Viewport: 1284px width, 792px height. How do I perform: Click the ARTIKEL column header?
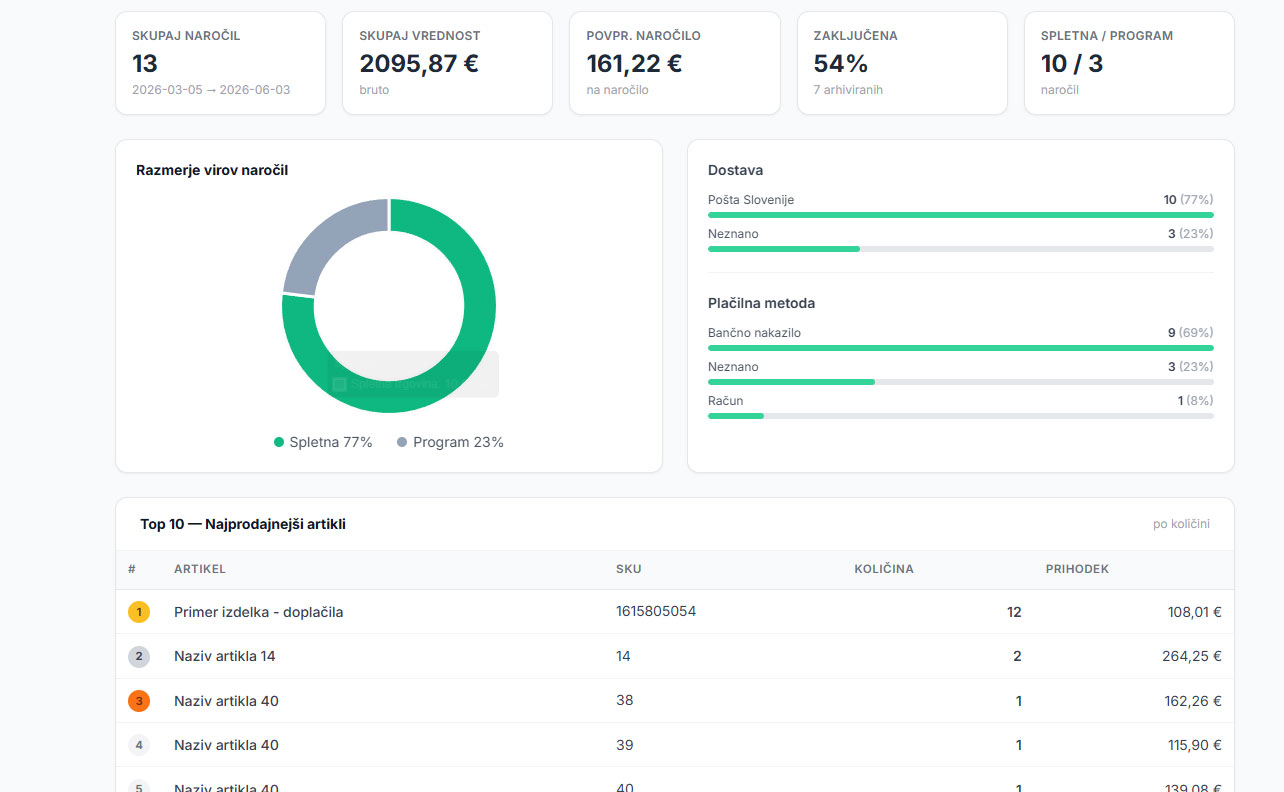pos(200,569)
